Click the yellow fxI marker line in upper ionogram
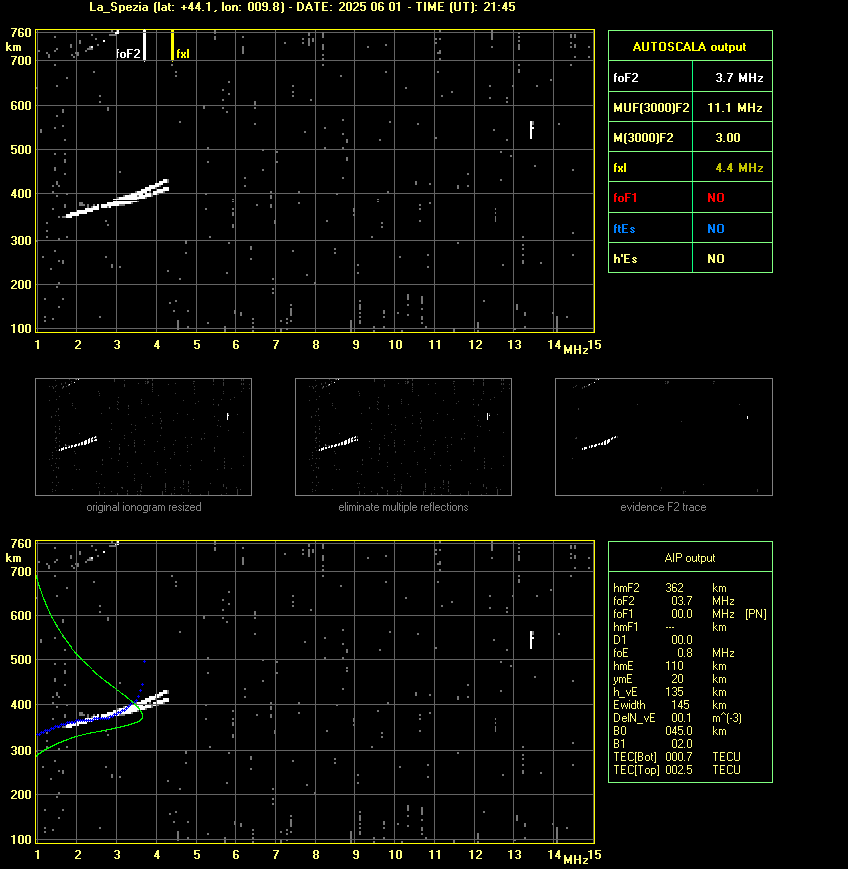This screenshot has height=869, width=848. click(172, 45)
